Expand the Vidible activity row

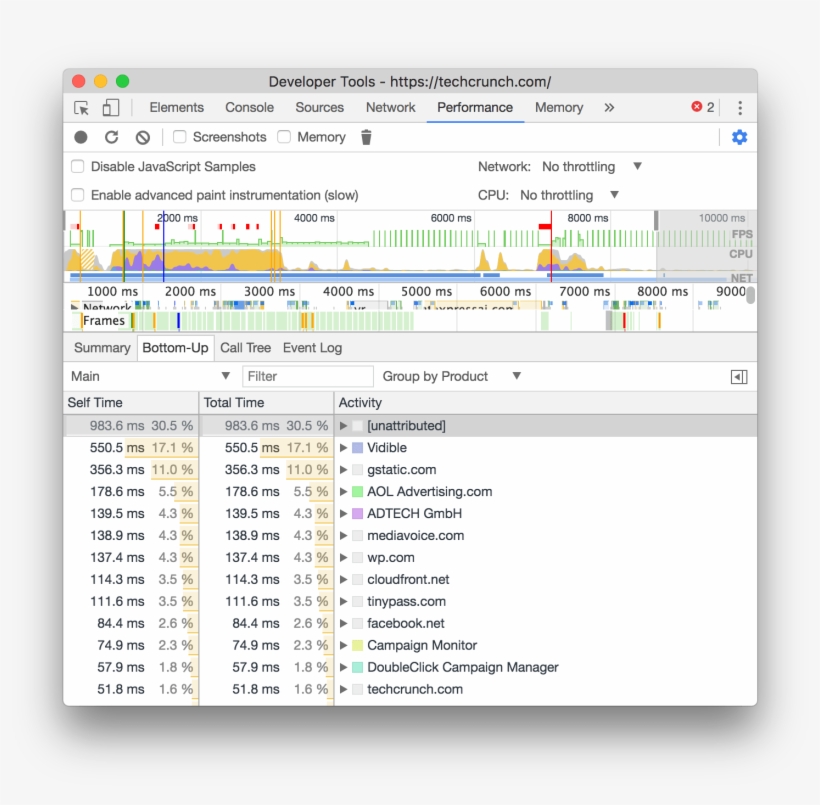[x=342, y=447]
